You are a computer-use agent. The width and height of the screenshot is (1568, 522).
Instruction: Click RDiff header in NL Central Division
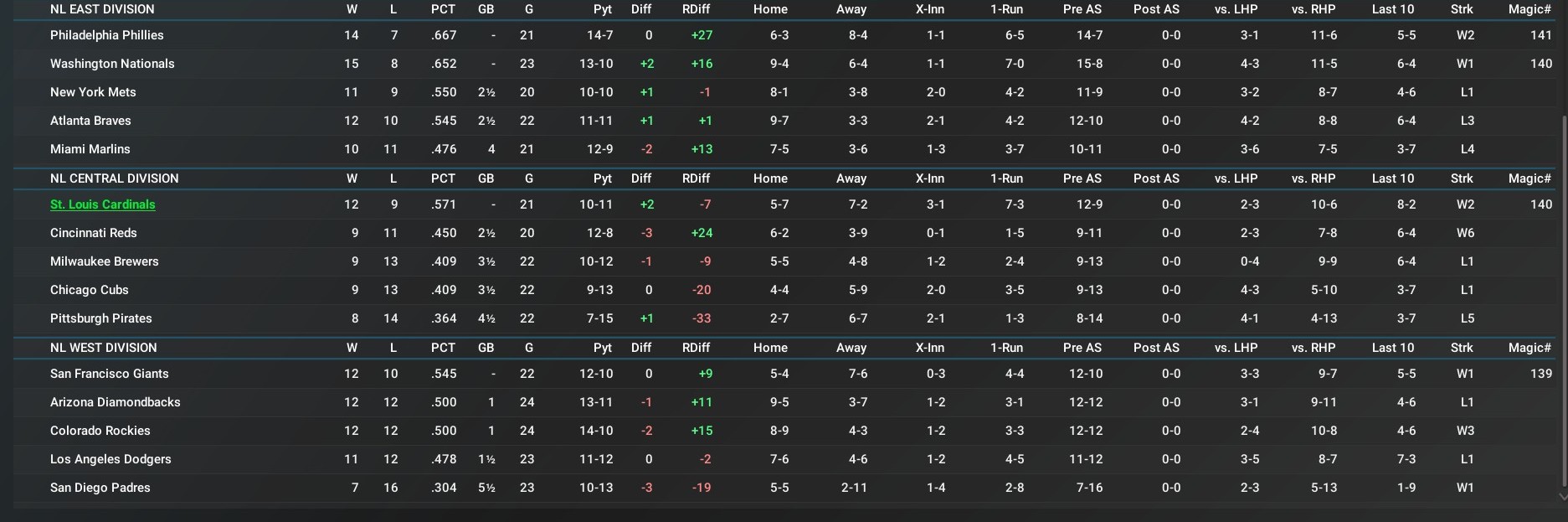coord(696,178)
